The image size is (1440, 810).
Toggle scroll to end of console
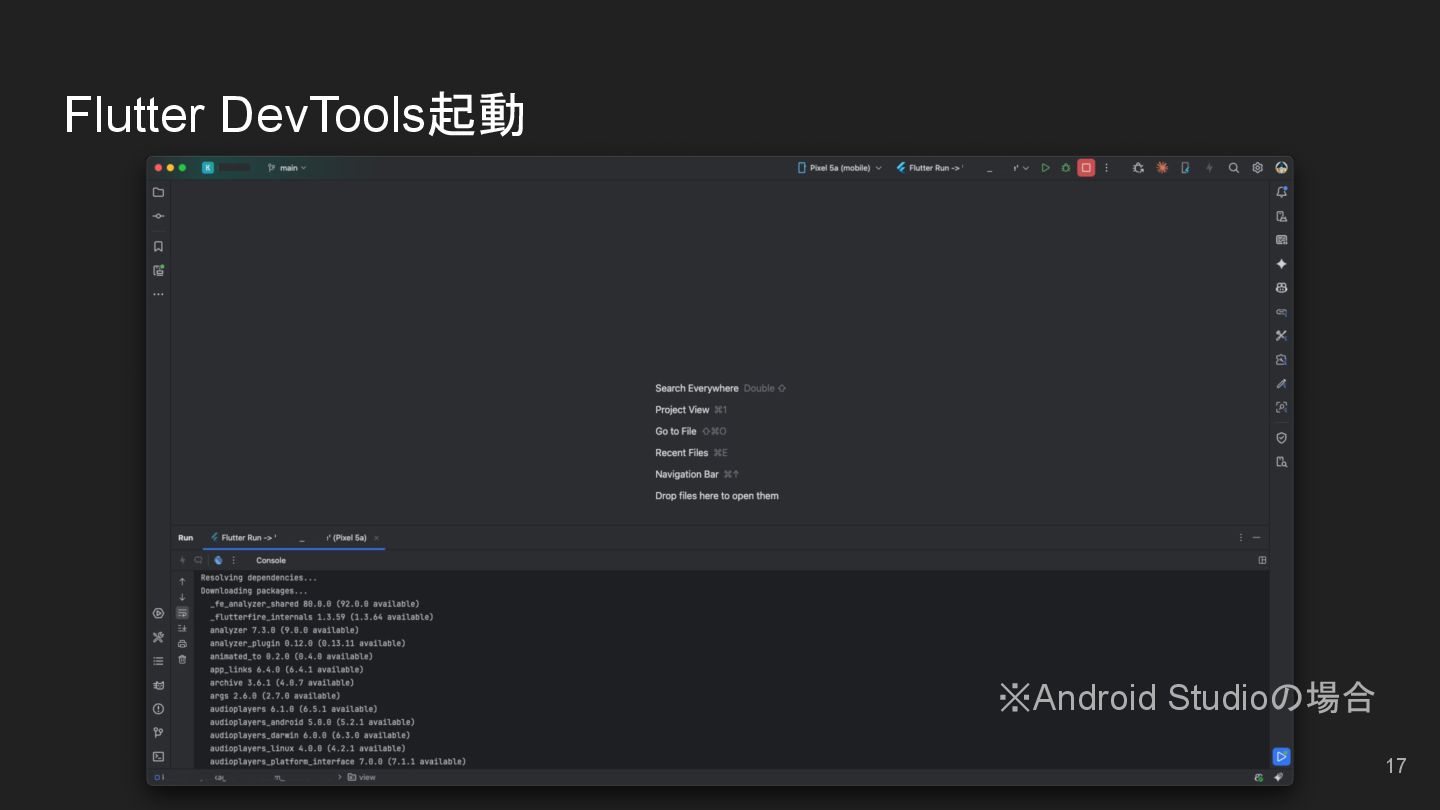(182, 628)
